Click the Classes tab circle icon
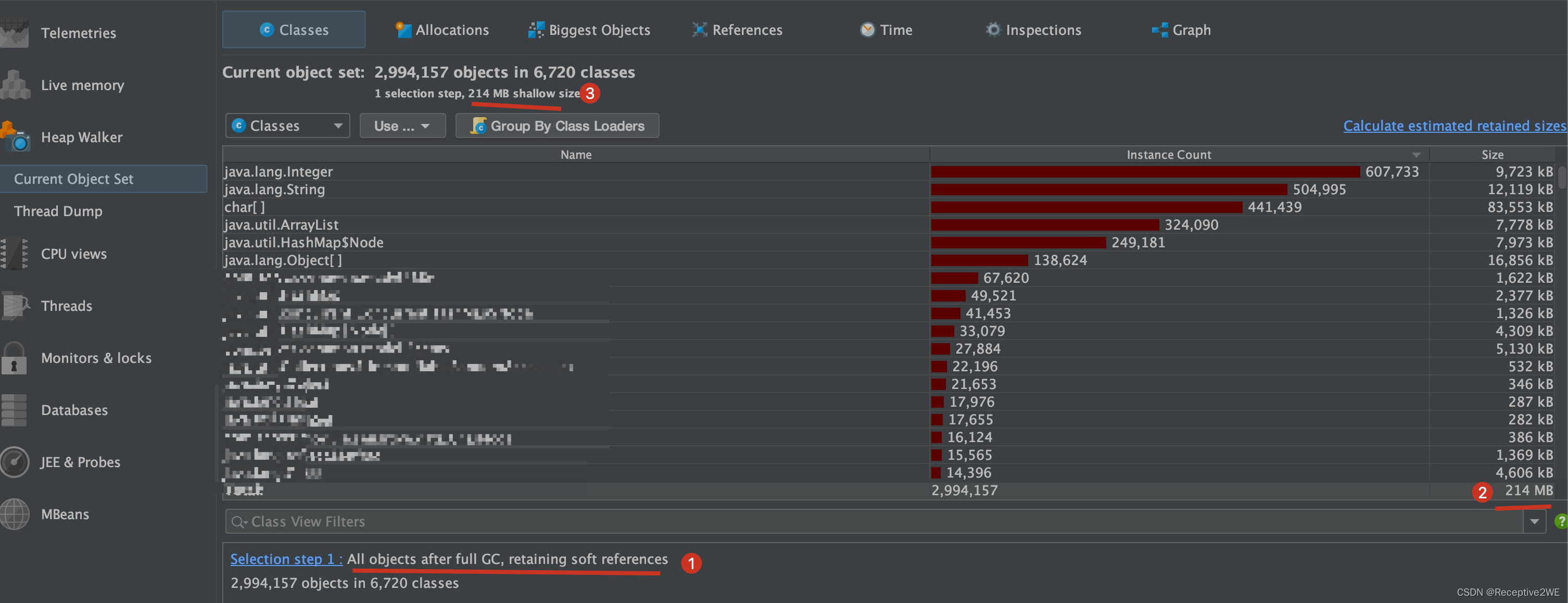 [267, 29]
